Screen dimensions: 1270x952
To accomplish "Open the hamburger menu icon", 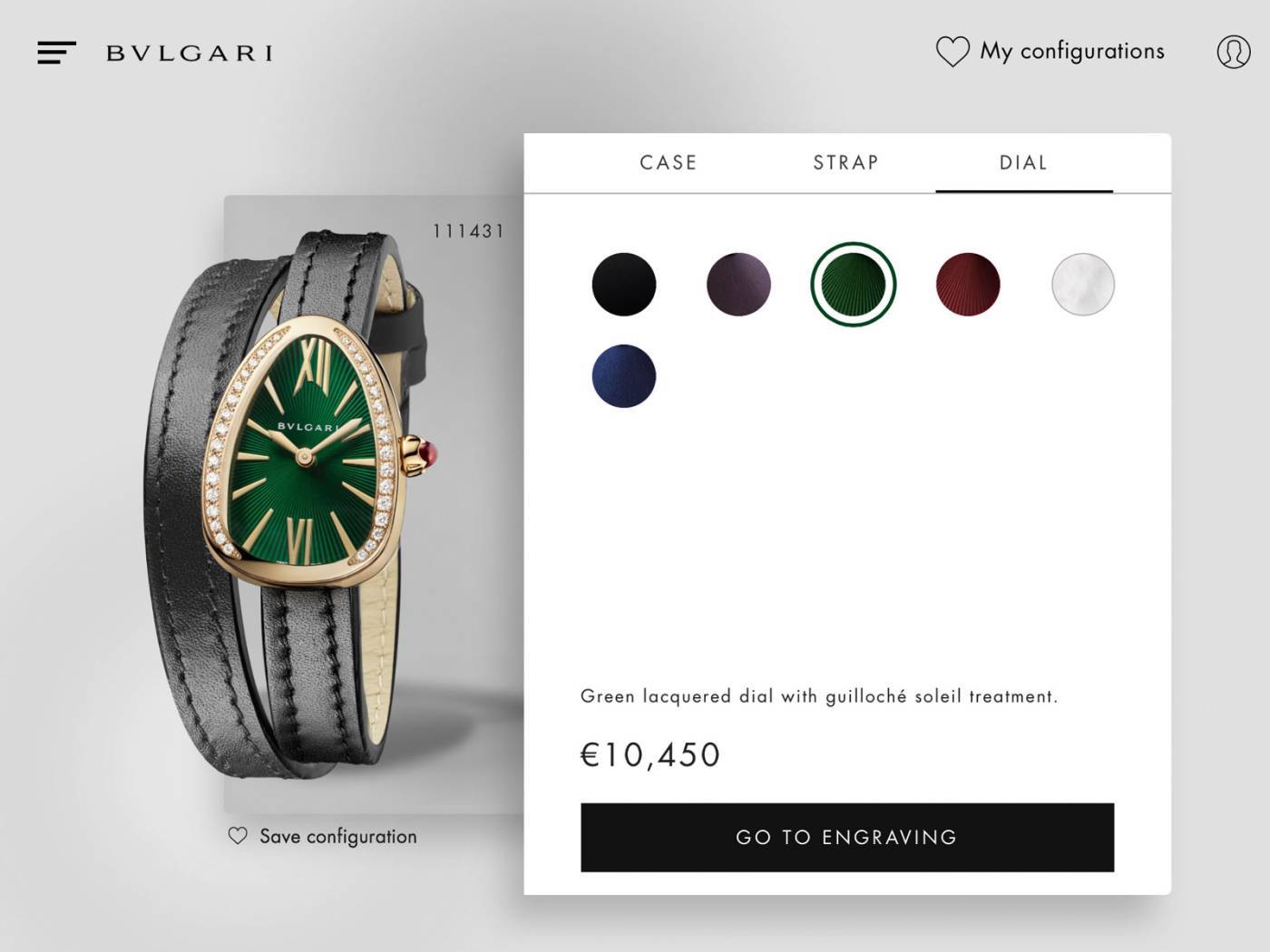I will pos(56,53).
